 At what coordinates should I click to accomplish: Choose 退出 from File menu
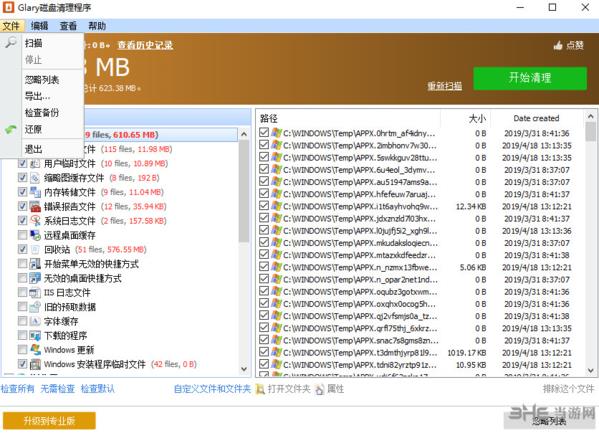[34, 149]
